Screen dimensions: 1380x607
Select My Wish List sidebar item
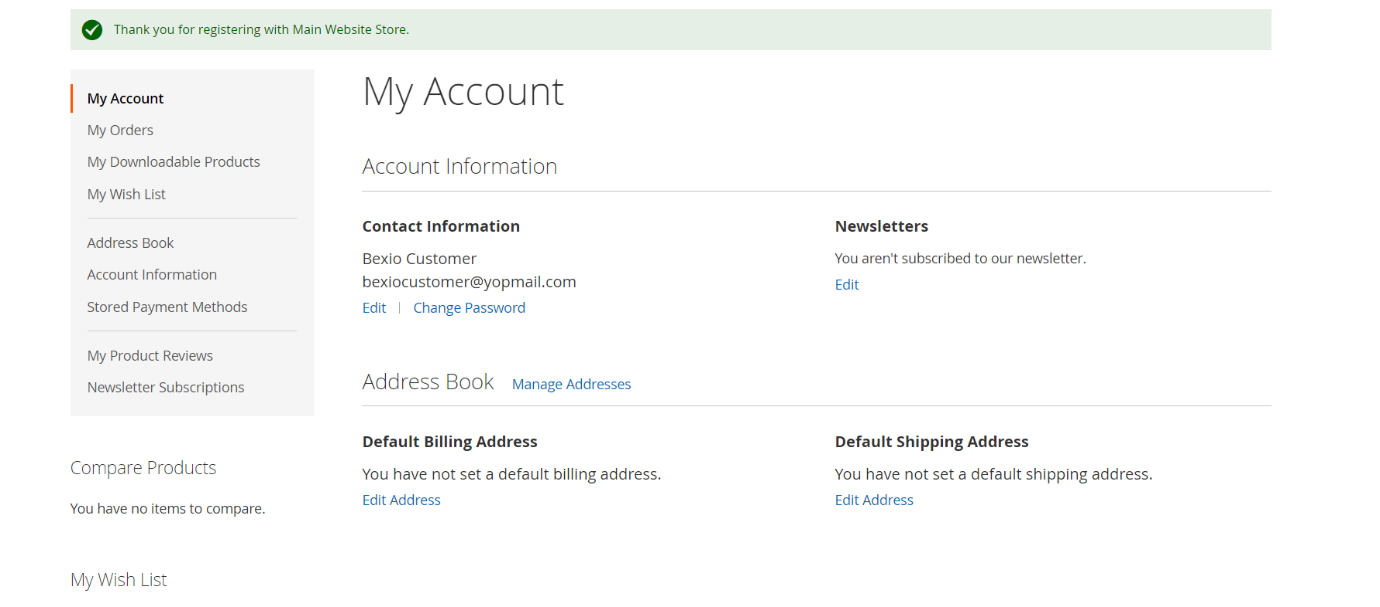pos(126,194)
